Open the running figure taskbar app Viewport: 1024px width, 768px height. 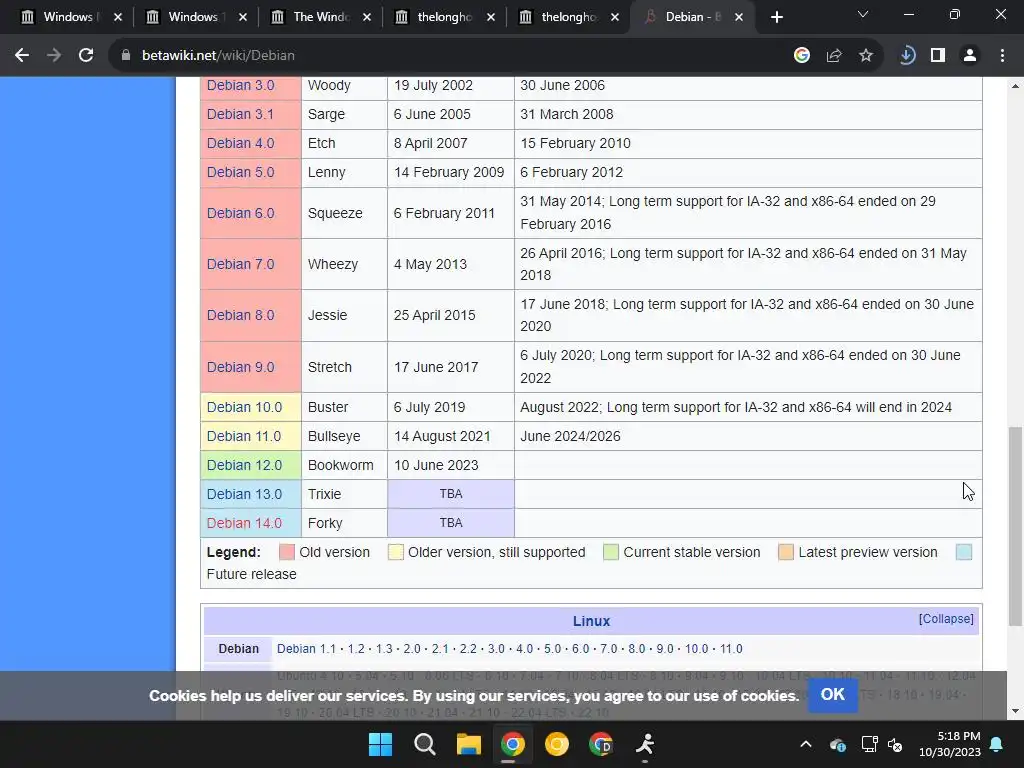[x=645, y=744]
